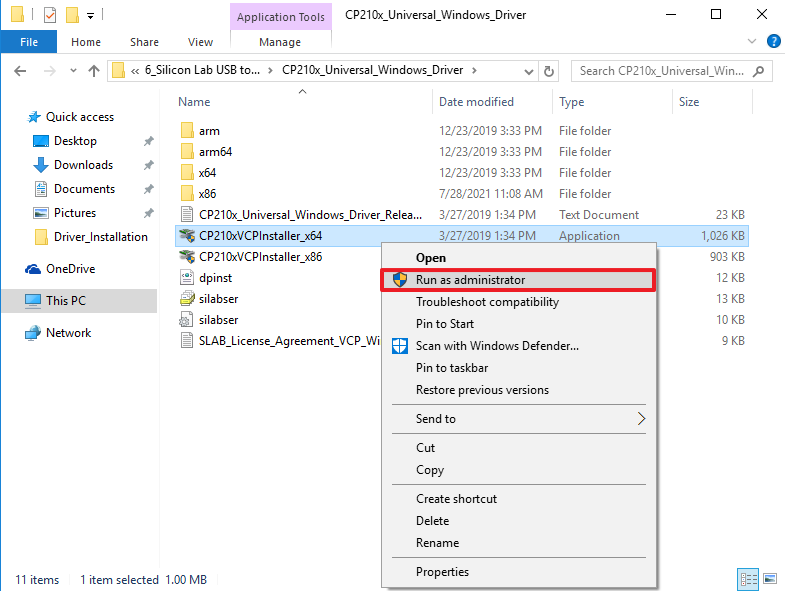785x591 pixels.
Task: Select the CP210xVCPInstaller_x64 application icon
Action: pyautogui.click(x=187, y=236)
